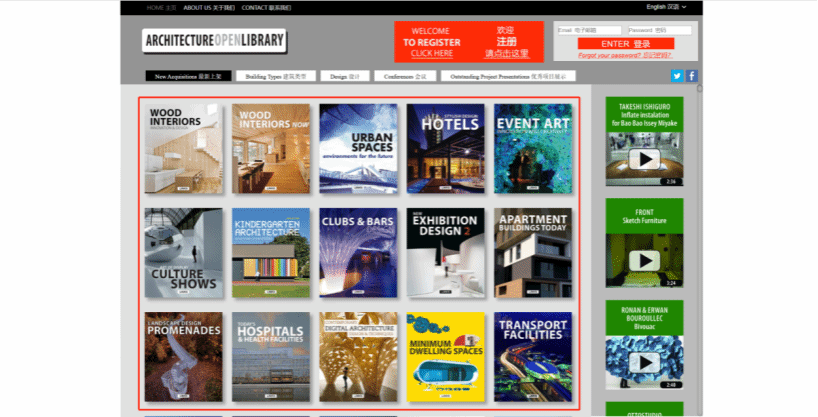Open the Facebook icon link
The width and height of the screenshot is (818, 417).
pyautogui.click(x=691, y=76)
